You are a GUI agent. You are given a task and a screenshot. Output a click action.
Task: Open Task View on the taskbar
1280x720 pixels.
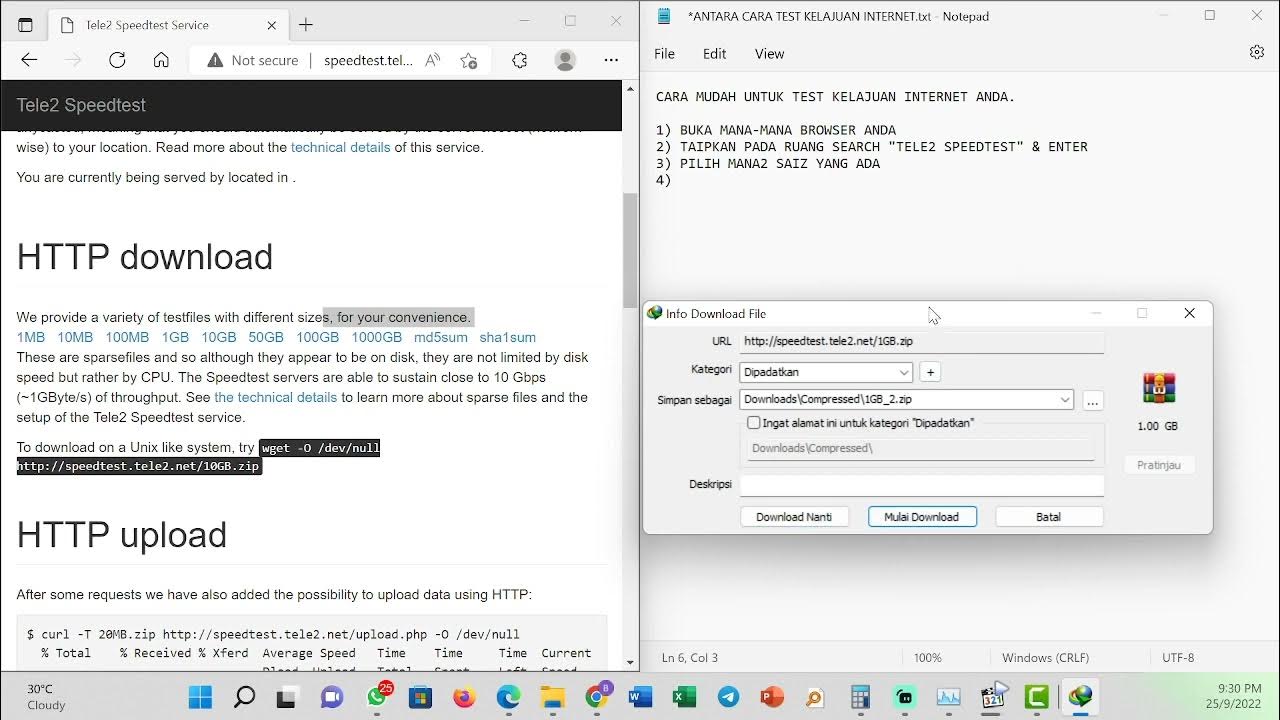(x=287, y=697)
